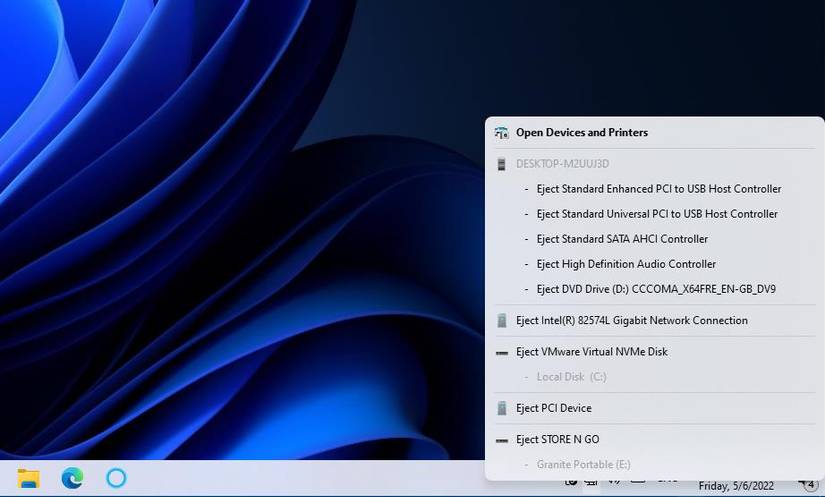Screen dimensions: 825x497
Task: Eject DVD Drive (D:) CCCOMA_X64FRE_EN-GB_DV9
Action: (x=655, y=289)
